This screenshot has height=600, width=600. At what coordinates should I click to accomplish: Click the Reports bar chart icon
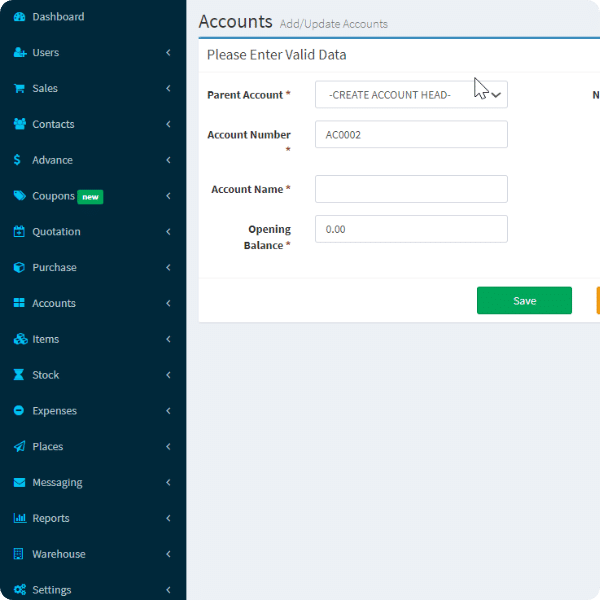19,518
